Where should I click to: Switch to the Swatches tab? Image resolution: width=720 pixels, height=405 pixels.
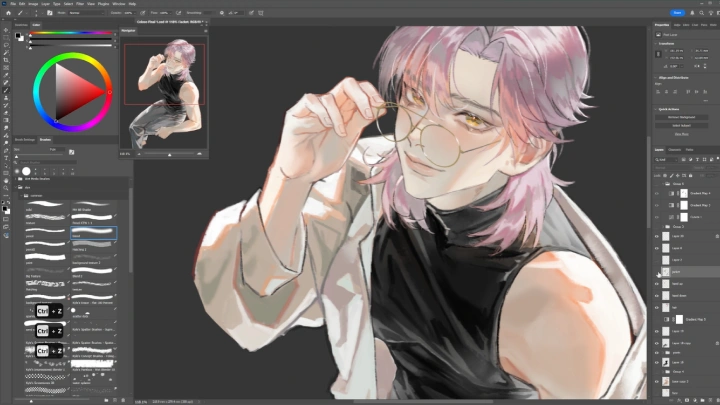21,25
